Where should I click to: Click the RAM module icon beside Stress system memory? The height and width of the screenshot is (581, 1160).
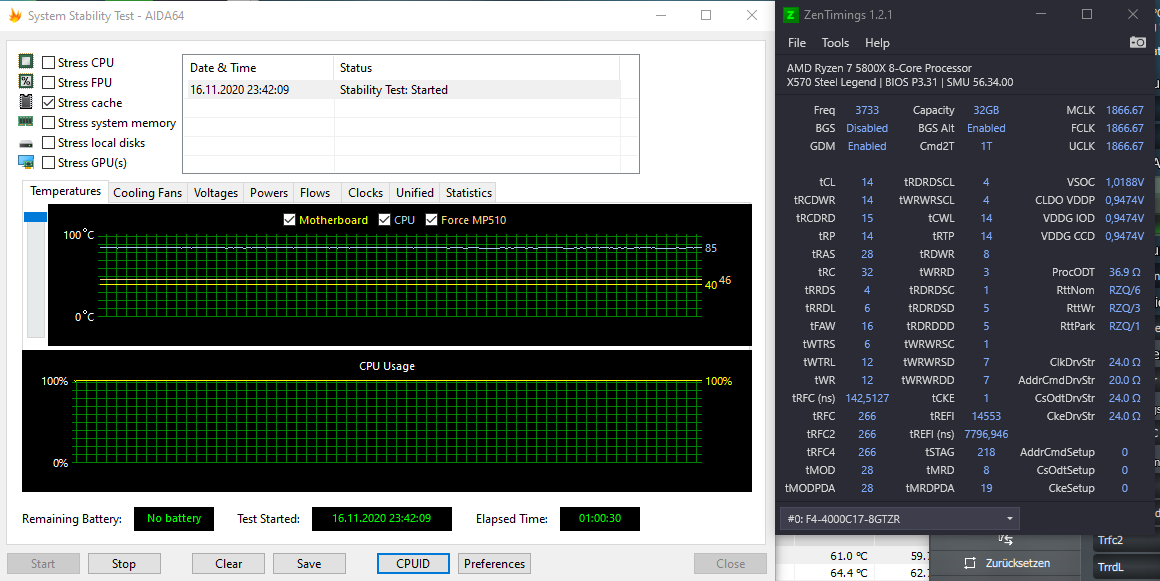pyautogui.click(x=26, y=122)
